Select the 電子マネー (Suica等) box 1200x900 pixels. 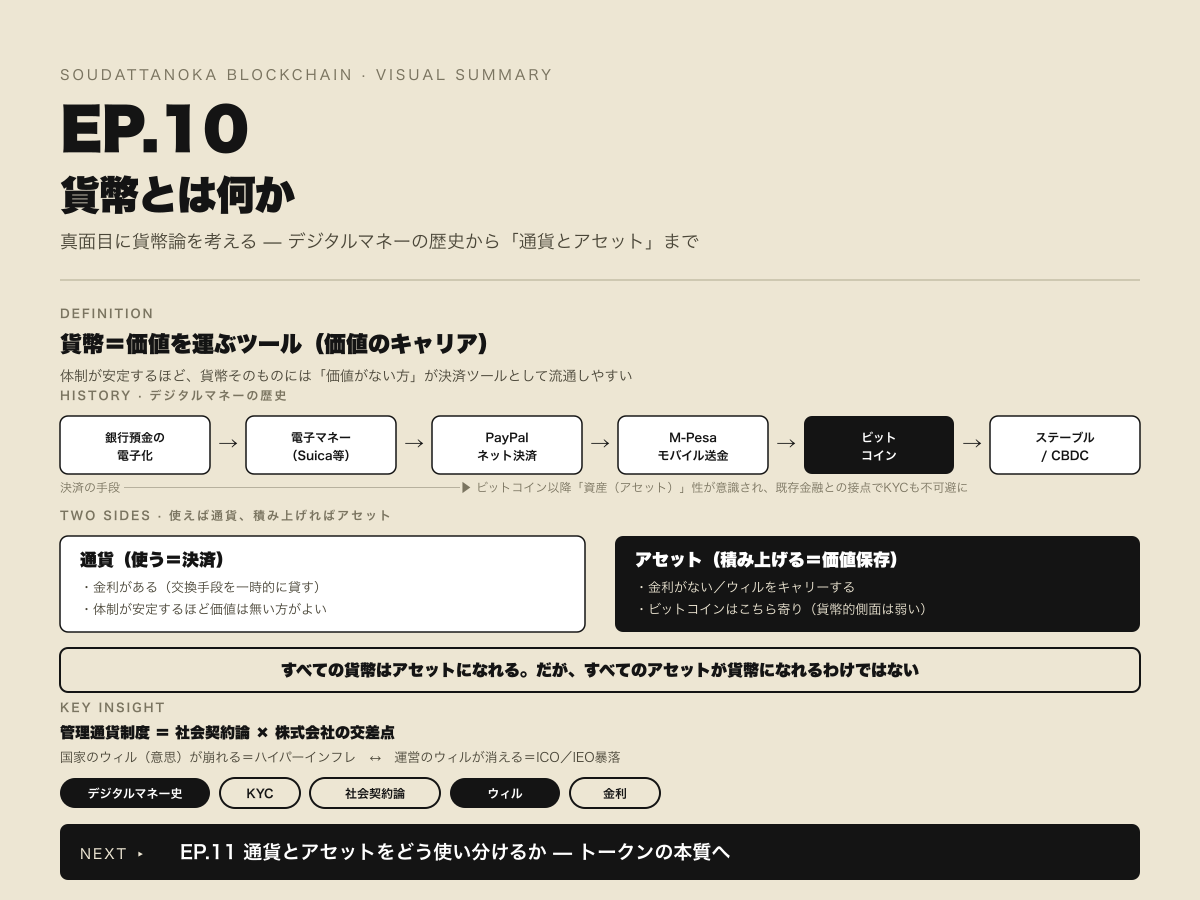coord(321,445)
